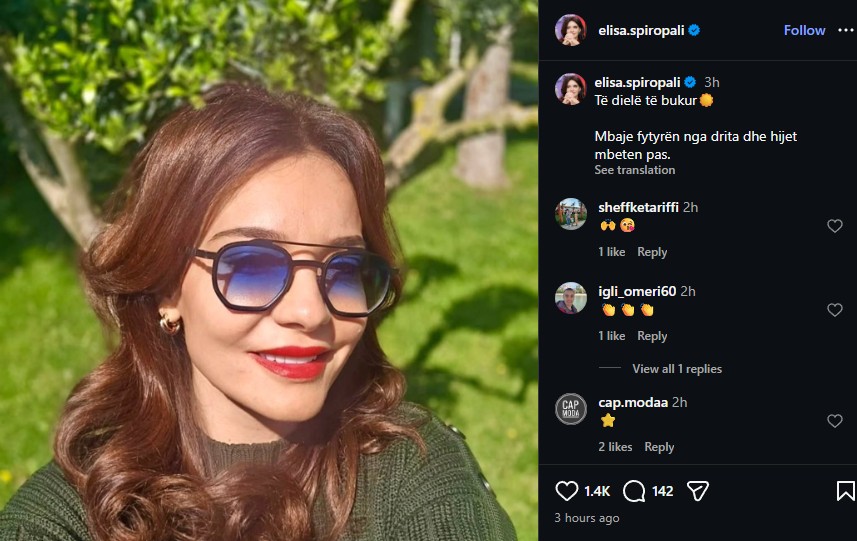Like sheffketariffi's comment
This screenshot has width=857, height=541.
click(835, 227)
